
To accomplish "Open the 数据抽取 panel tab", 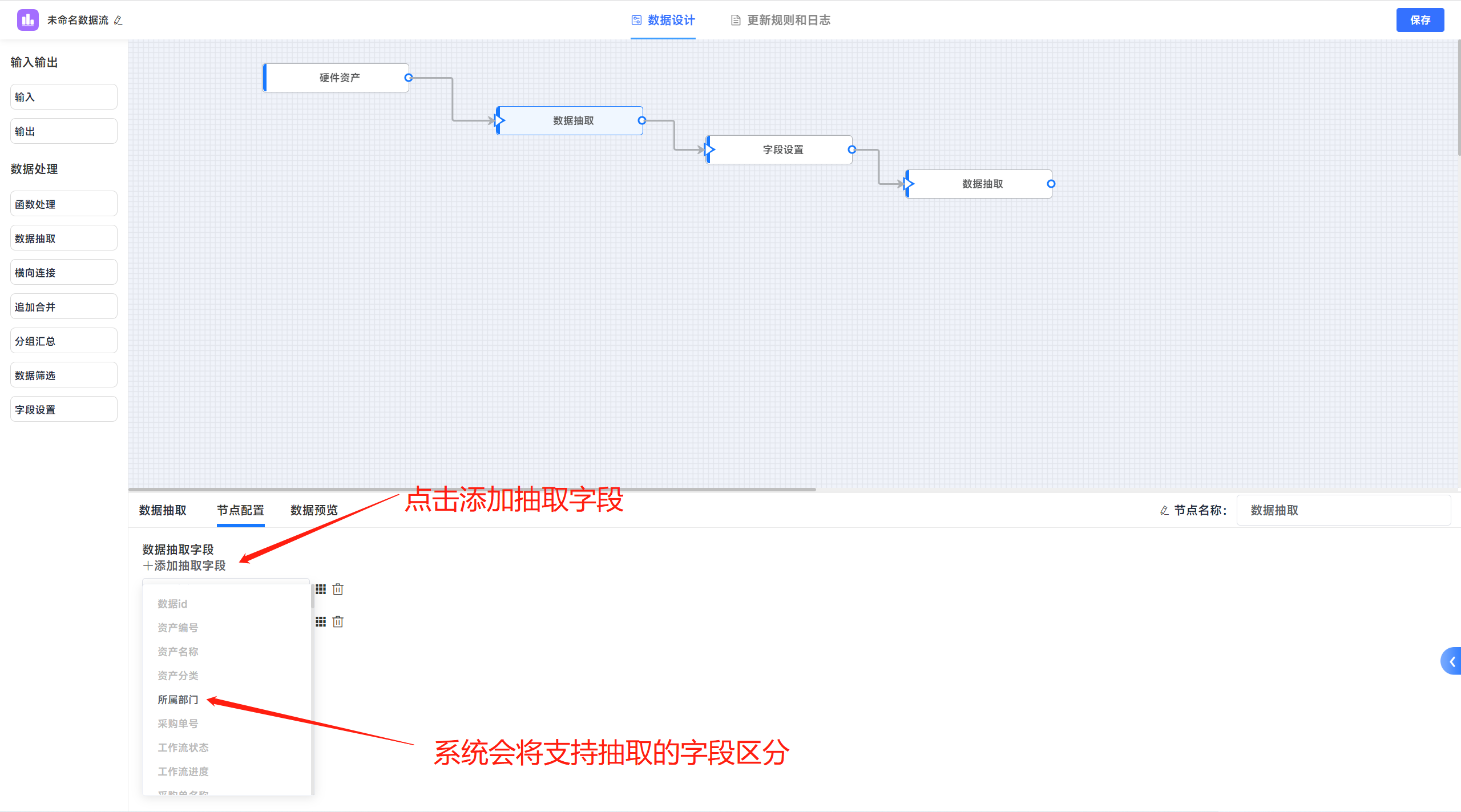I will pyautogui.click(x=163, y=510).
